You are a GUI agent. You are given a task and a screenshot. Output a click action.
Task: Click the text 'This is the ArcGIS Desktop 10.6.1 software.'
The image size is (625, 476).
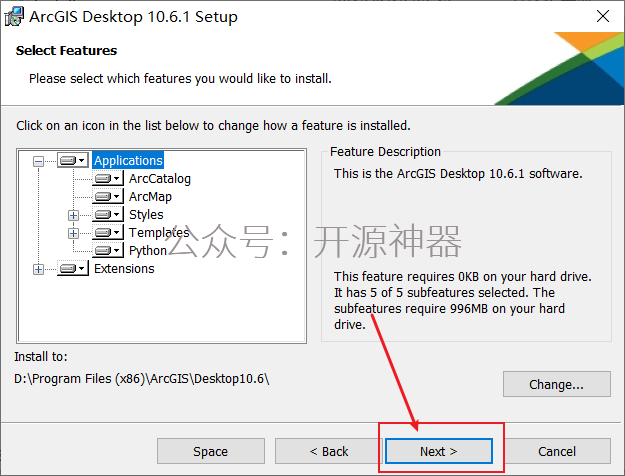458,174
